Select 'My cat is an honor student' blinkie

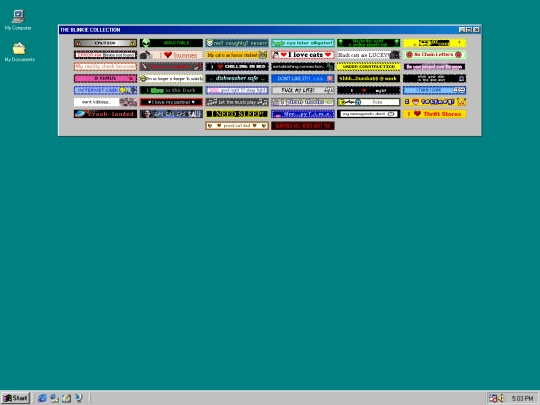coord(237,55)
